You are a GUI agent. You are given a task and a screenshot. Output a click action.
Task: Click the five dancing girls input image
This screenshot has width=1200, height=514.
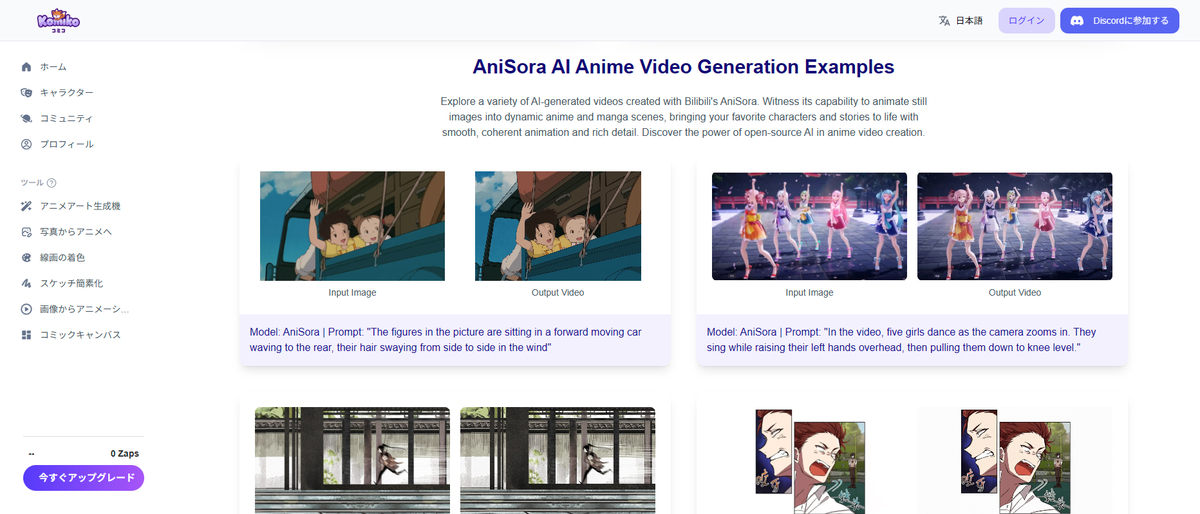click(x=809, y=226)
